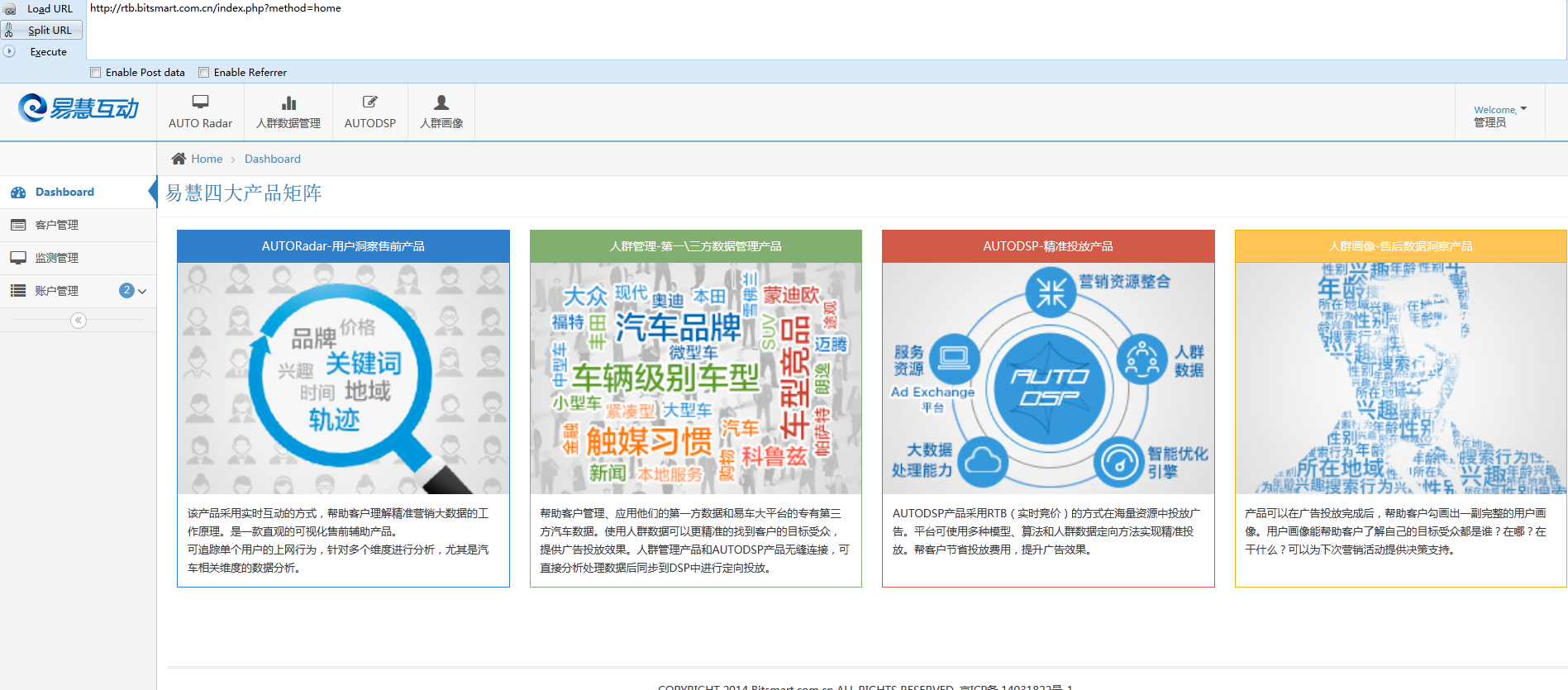Click the description starting 产品可以在广告投放完成后
Image resolution: width=1568 pixels, height=690 pixels.
[x=1396, y=531]
